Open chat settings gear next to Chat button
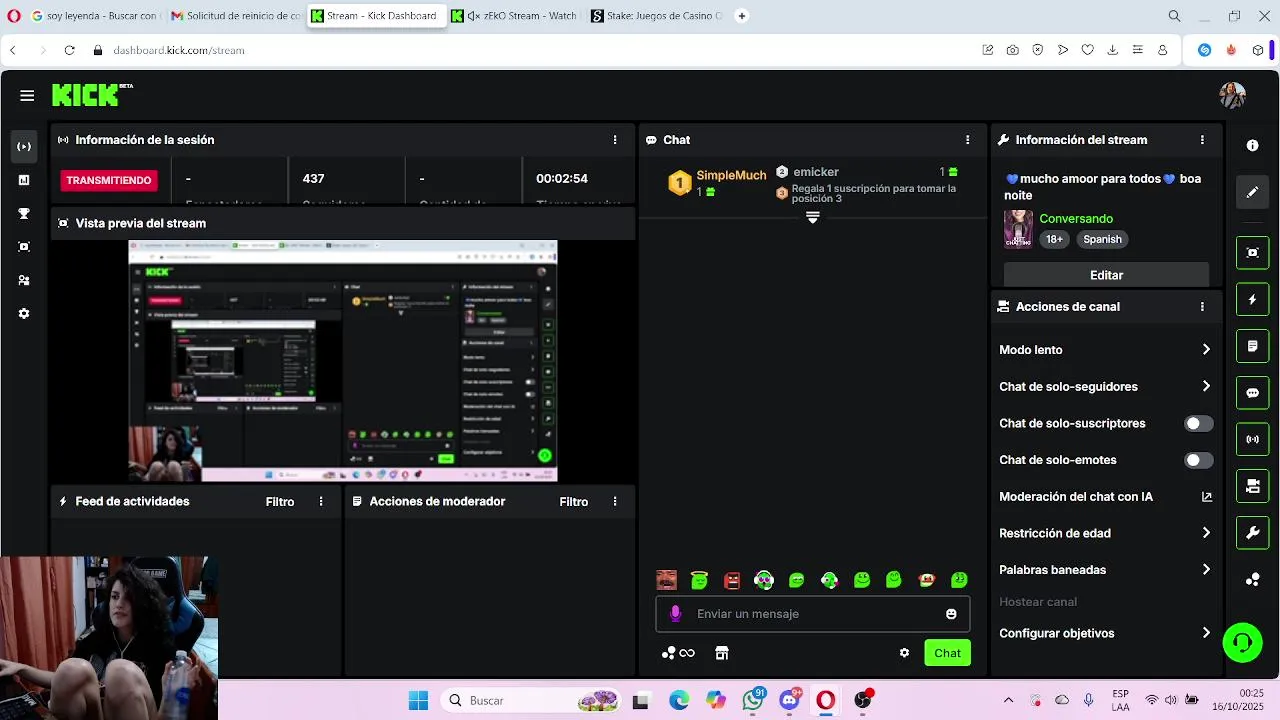The height and width of the screenshot is (720, 1280). pos(904,653)
